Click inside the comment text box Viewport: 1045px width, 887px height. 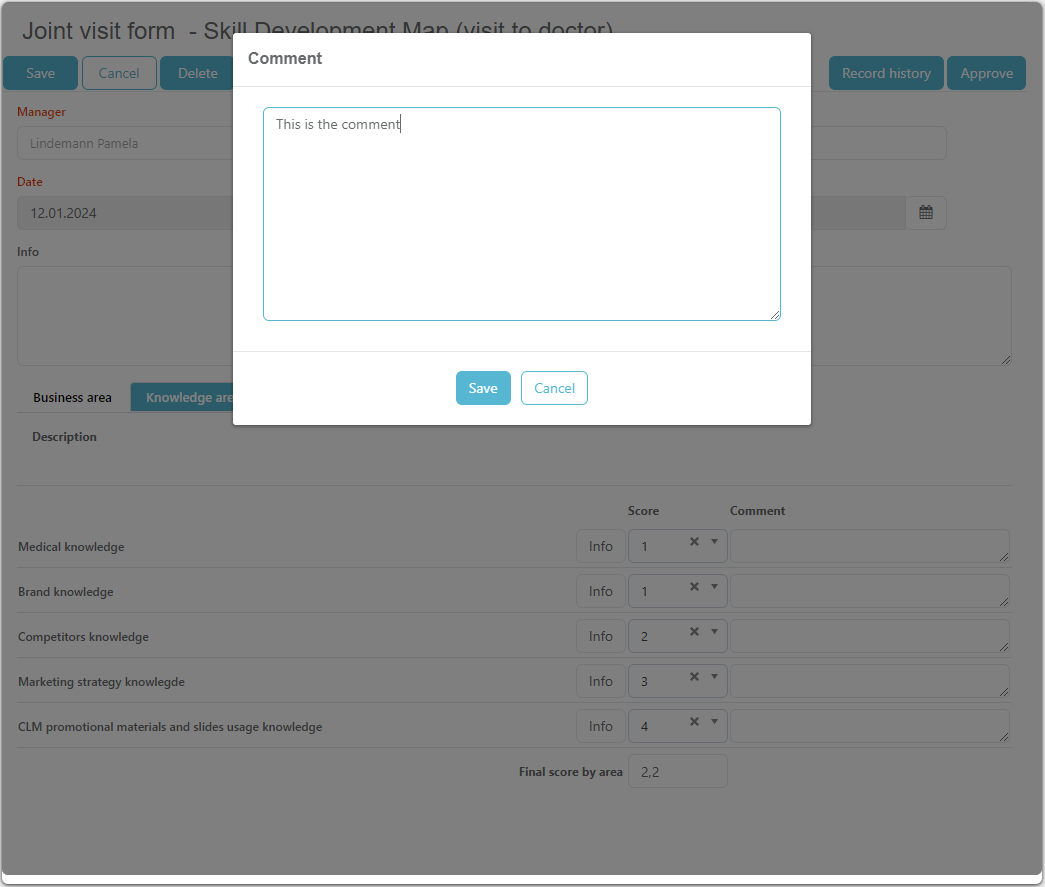click(x=521, y=214)
